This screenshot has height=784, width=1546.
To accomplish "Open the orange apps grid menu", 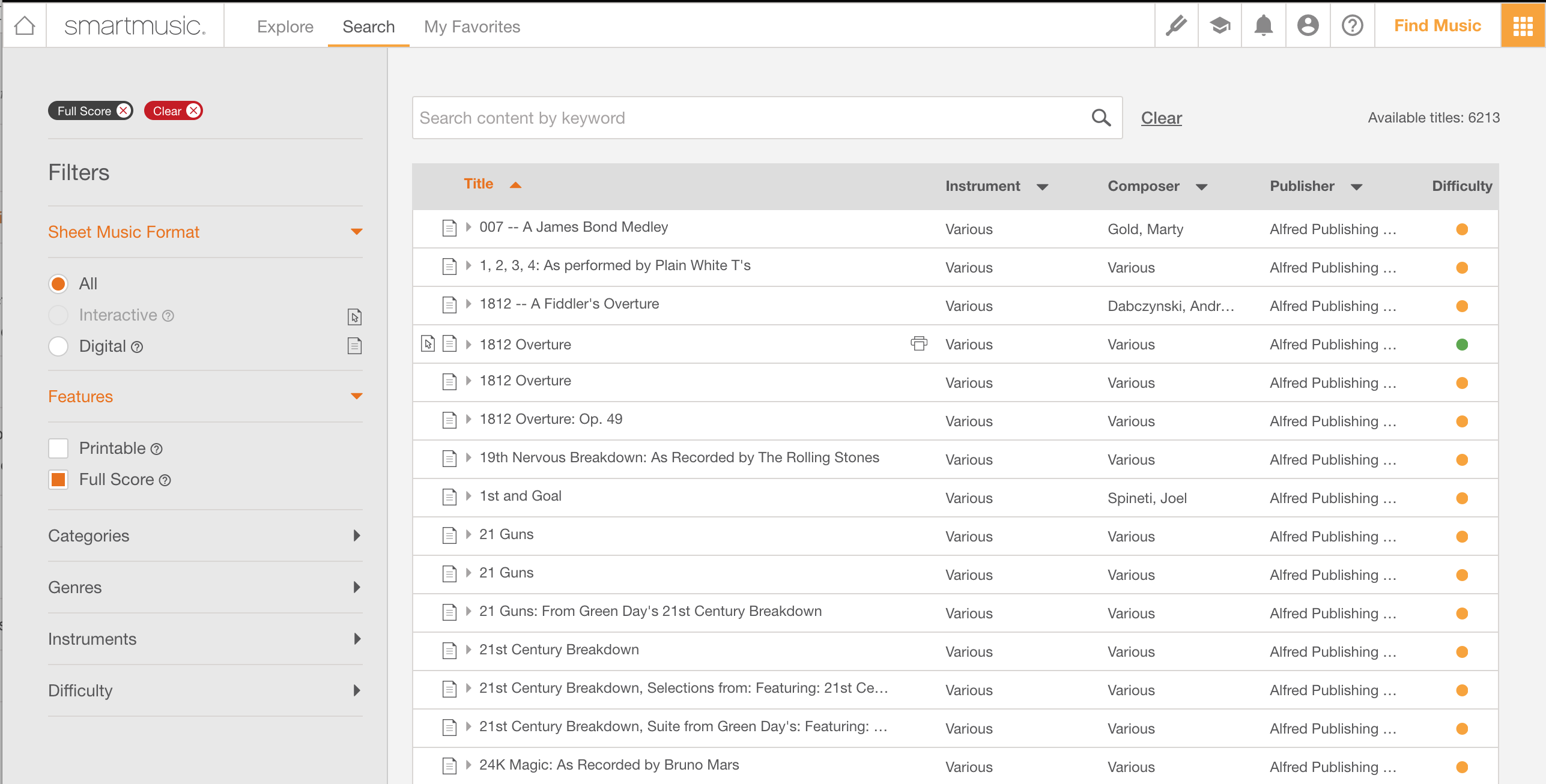I will tap(1523, 26).
